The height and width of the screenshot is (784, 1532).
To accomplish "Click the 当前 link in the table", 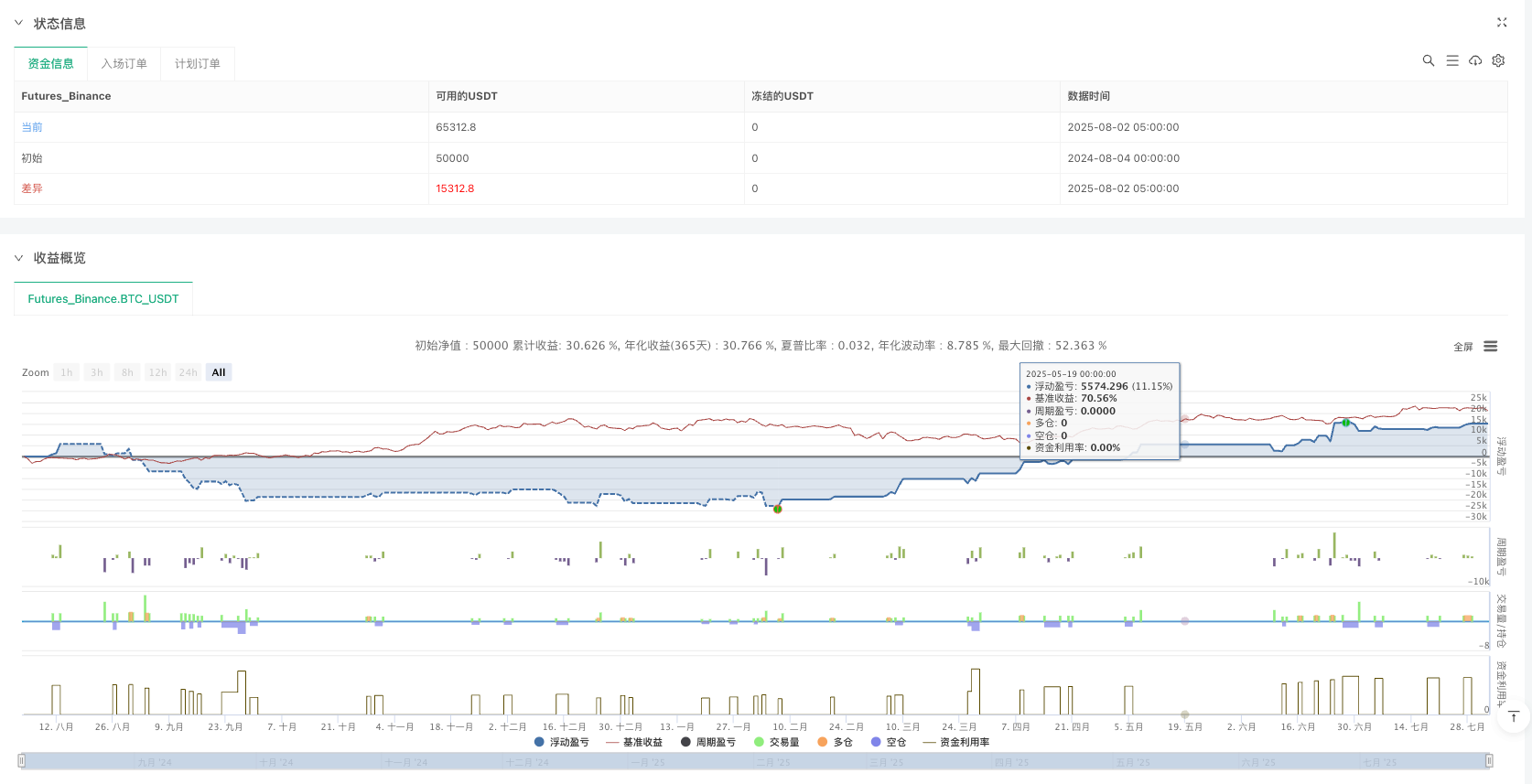I will [32, 127].
